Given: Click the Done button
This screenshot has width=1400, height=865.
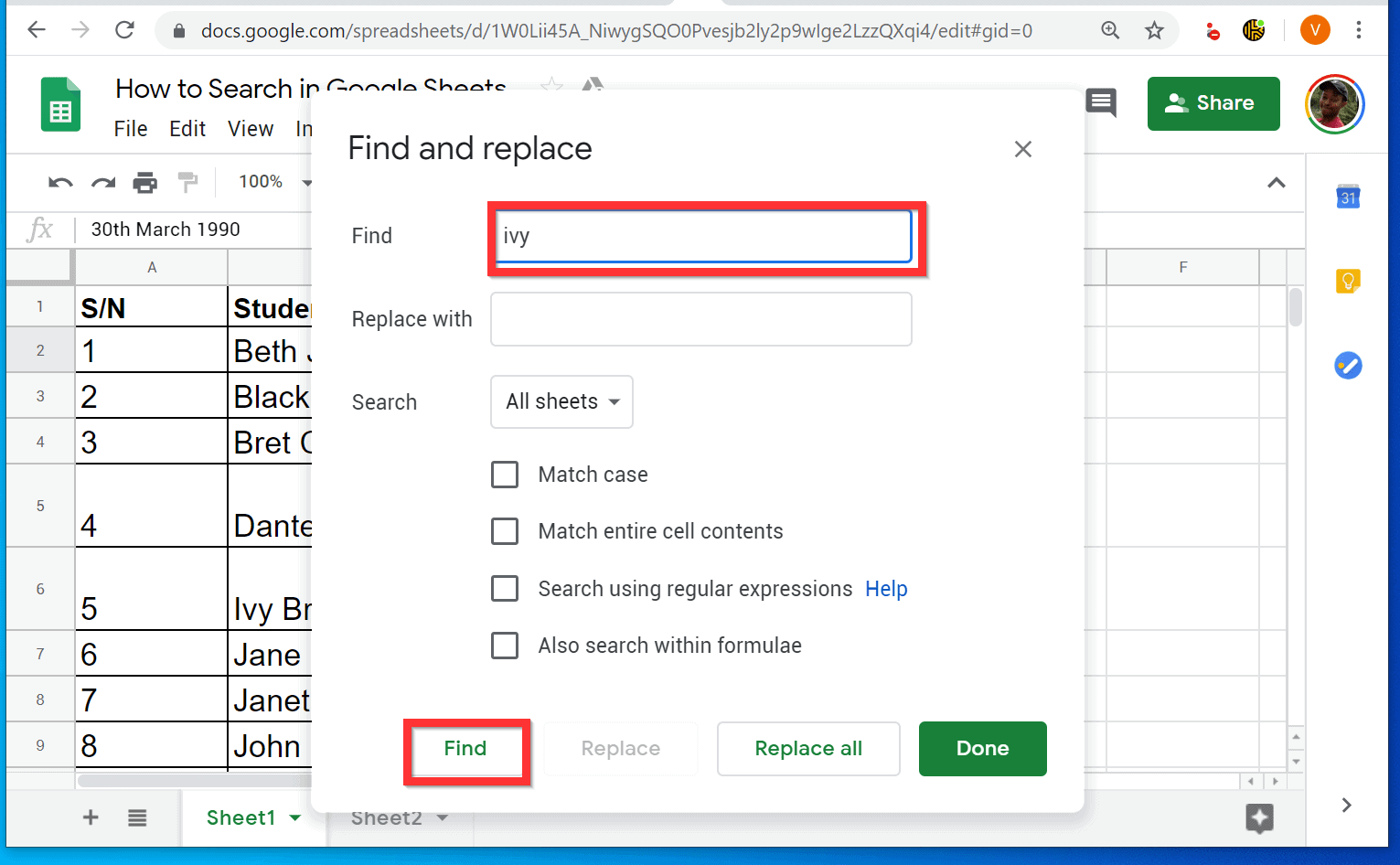Looking at the screenshot, I should click(983, 749).
